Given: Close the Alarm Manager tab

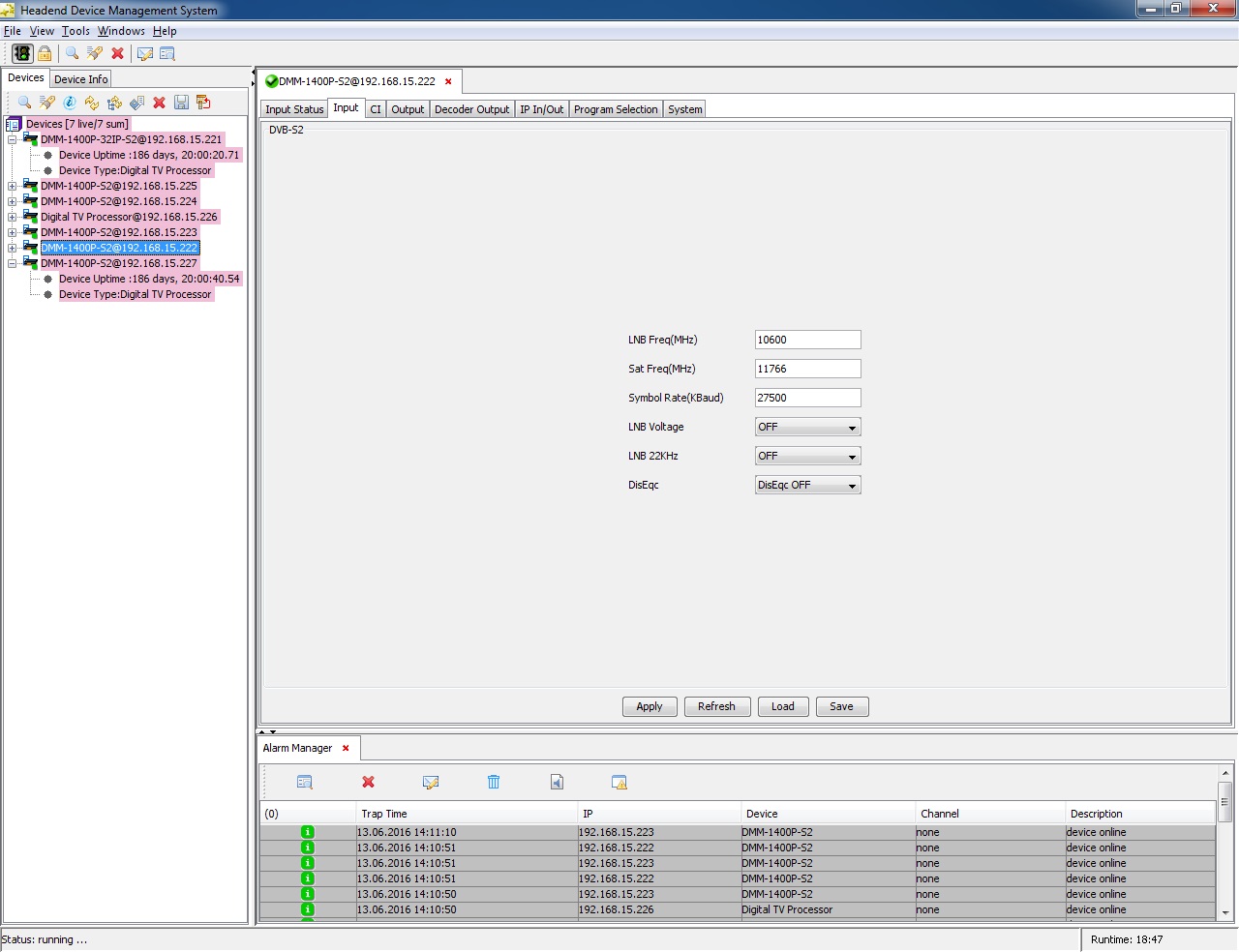Looking at the screenshot, I should coord(346,748).
